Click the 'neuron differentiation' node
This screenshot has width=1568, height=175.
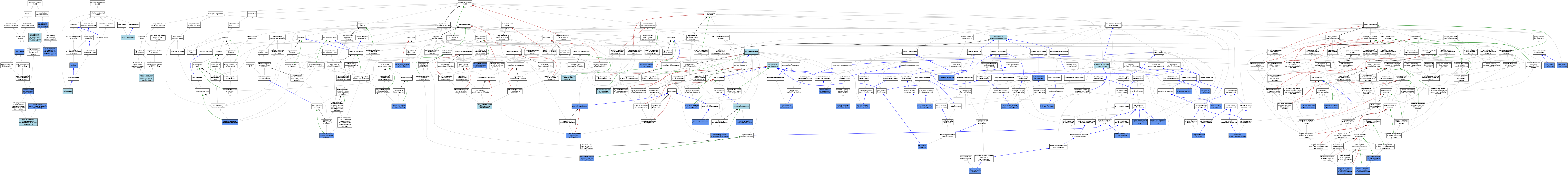741,106
